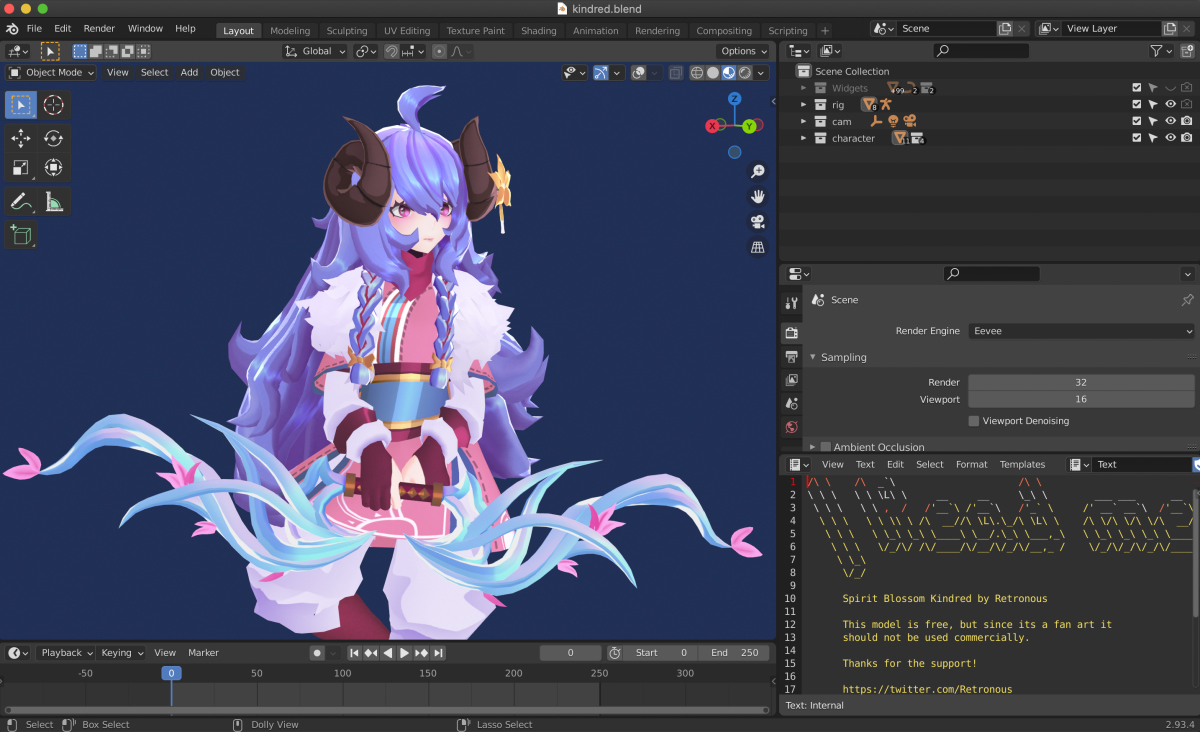Activate the 3D Cursor tool
The height and width of the screenshot is (732, 1200).
coord(54,105)
